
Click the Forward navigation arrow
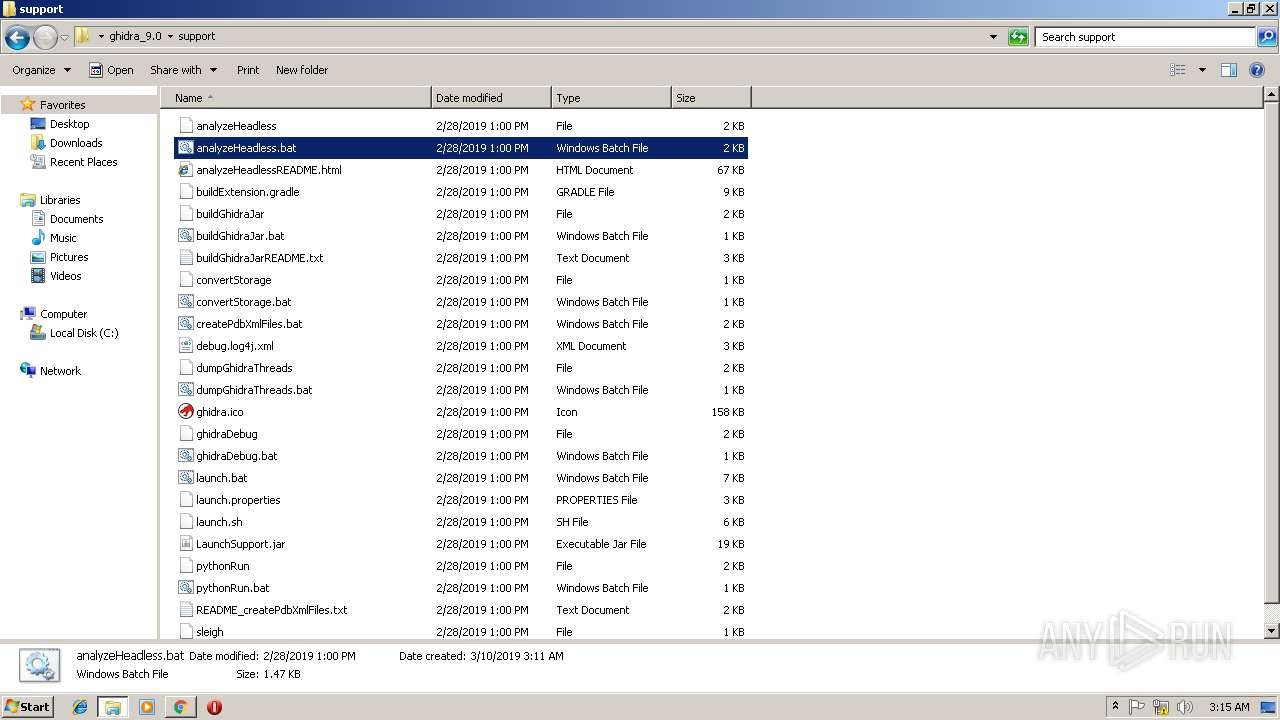pyautogui.click(x=45, y=38)
